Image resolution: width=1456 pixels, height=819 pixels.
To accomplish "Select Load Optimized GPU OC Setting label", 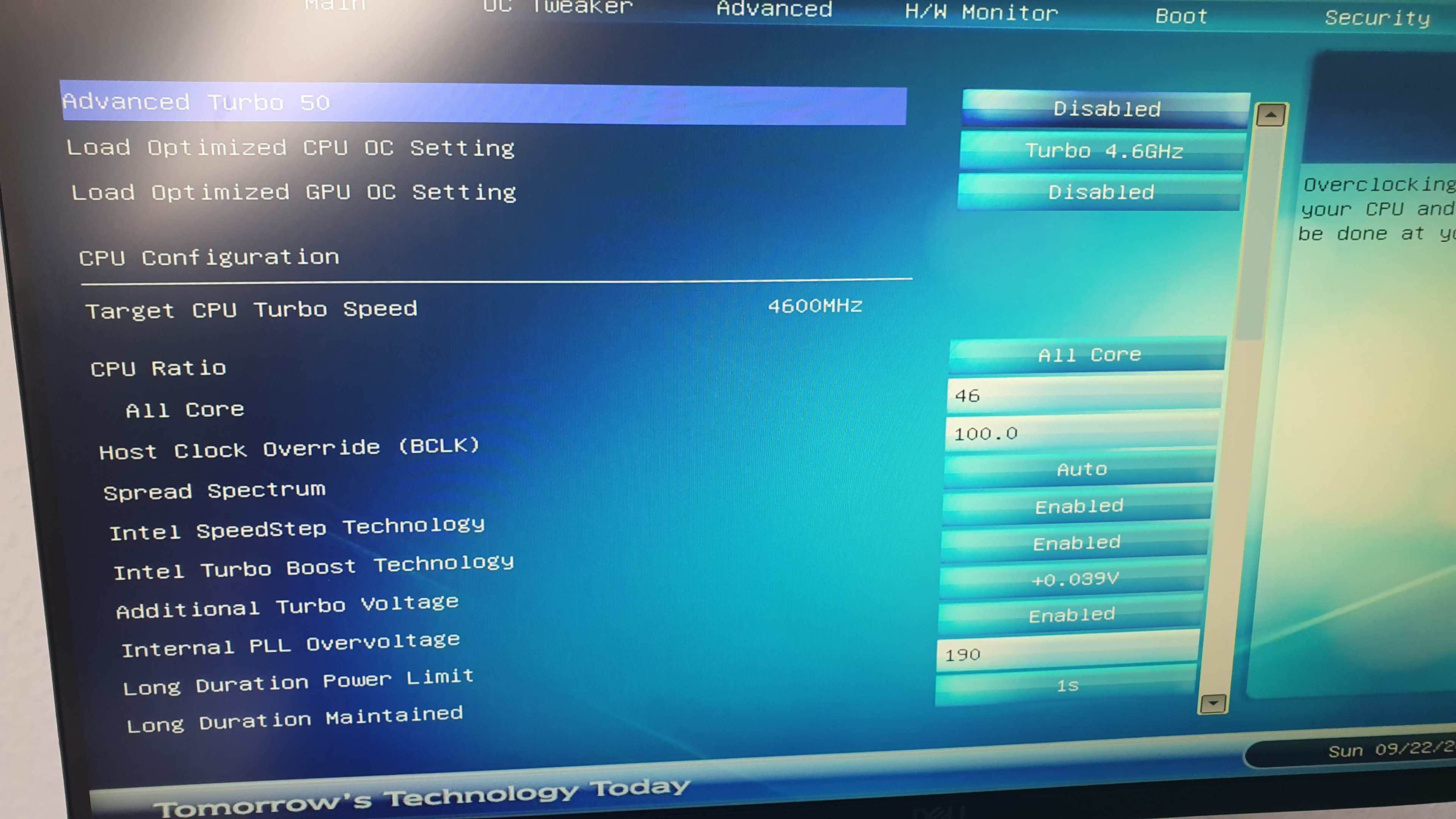I will [x=293, y=192].
